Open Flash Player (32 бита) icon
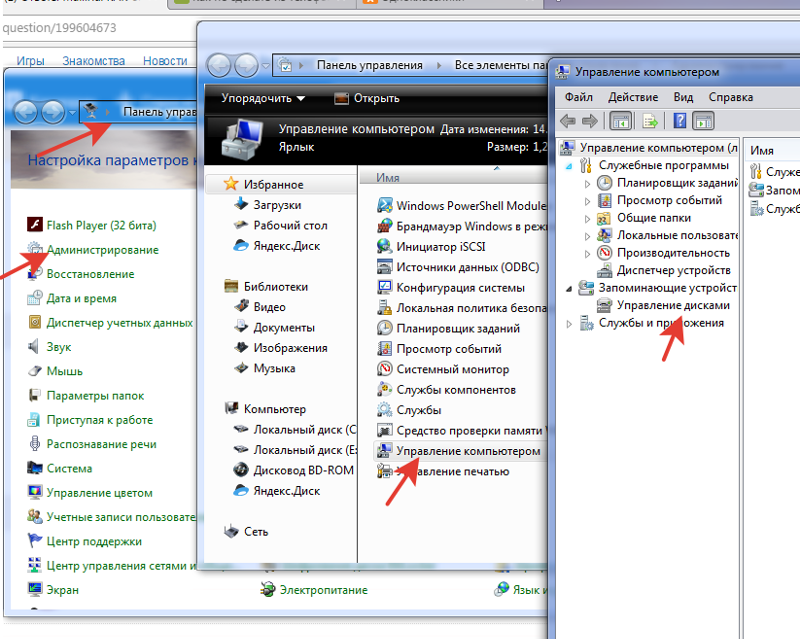The width and height of the screenshot is (800, 639). (35, 225)
